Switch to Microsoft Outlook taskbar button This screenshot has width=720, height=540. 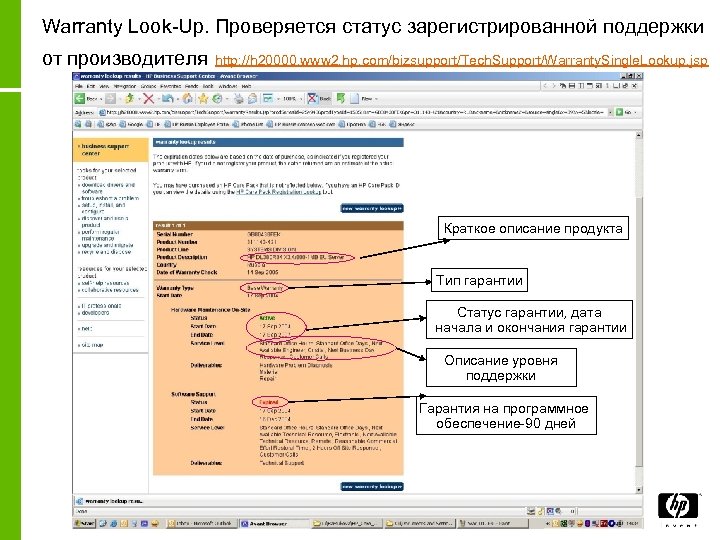[200, 523]
